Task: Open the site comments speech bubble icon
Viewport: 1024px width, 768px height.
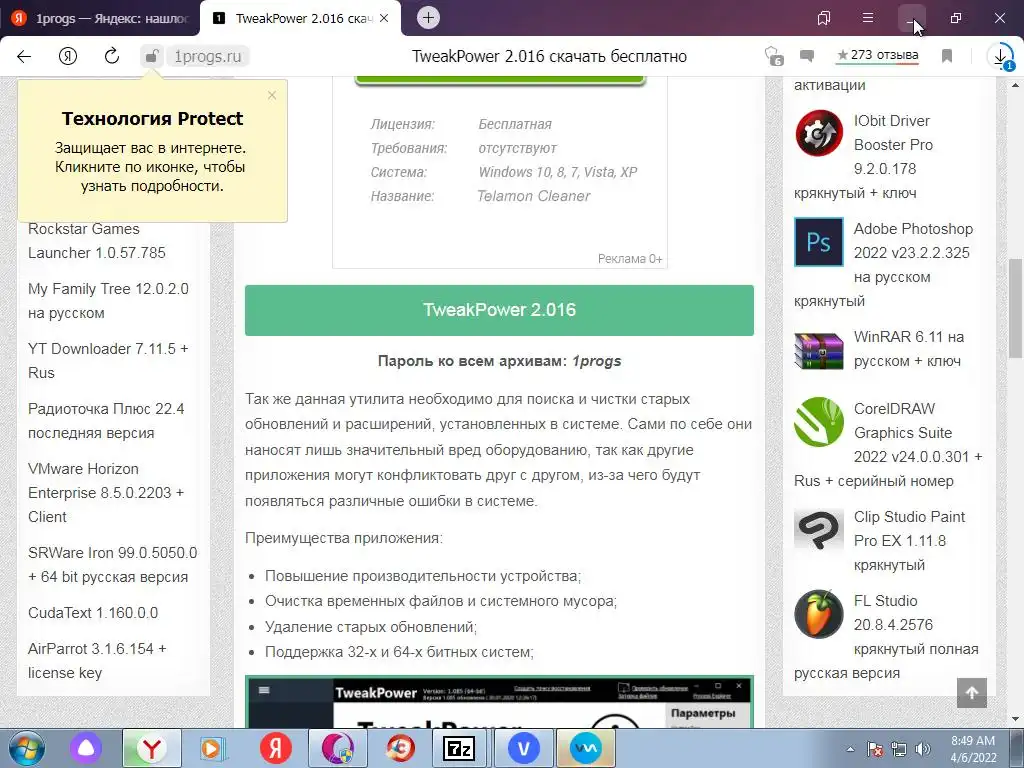Action: [807, 56]
